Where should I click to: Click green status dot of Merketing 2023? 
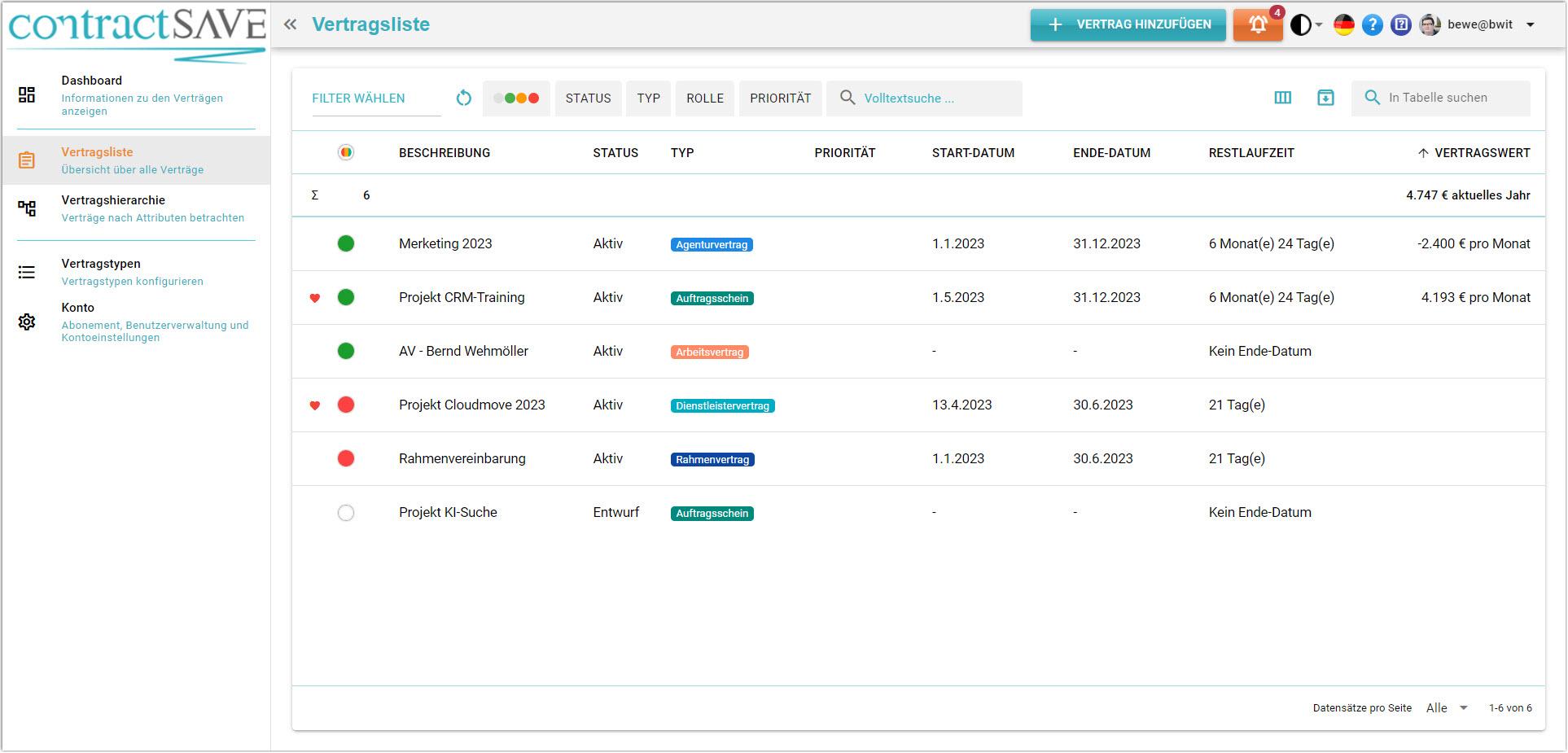346,243
